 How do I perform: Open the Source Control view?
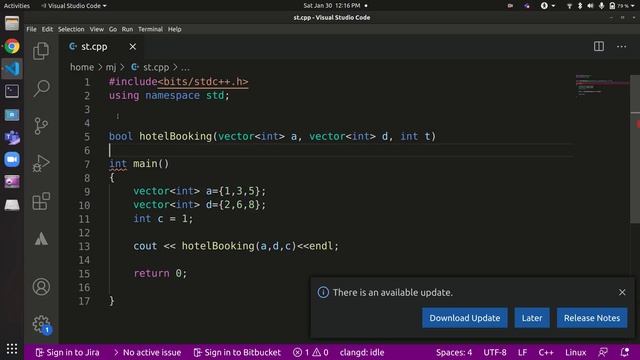41,126
